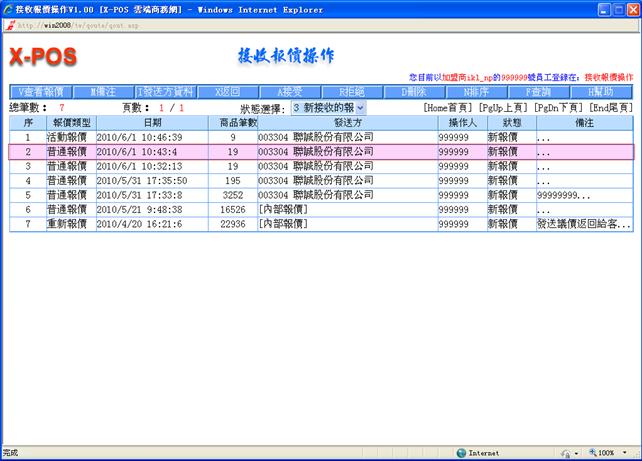Select row 1 with 活動報價 type
The width and height of the screenshot is (642, 461).
pos(70,136)
